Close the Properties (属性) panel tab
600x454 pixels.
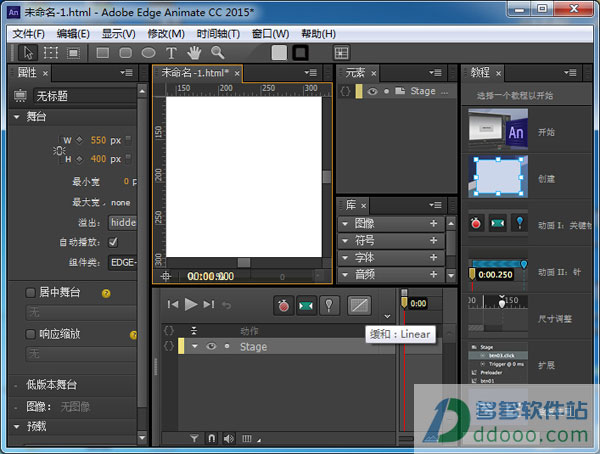45,73
